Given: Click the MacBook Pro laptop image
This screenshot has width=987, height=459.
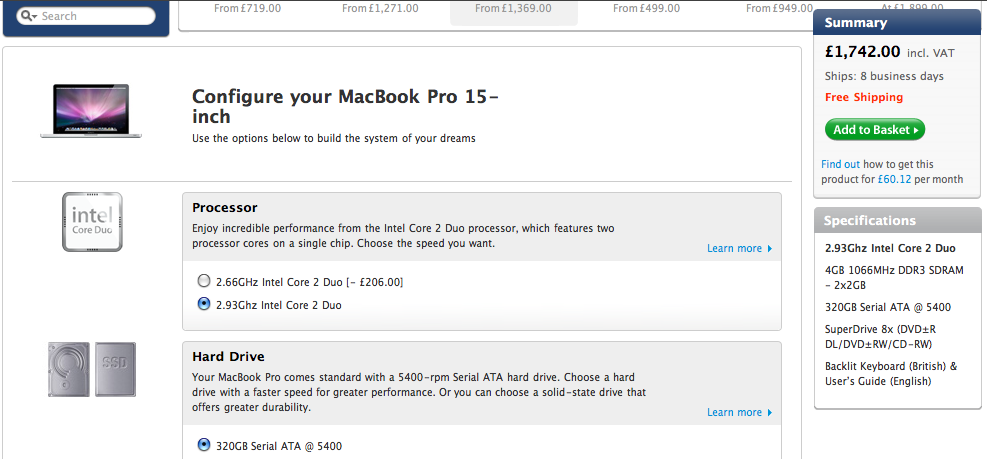Looking at the screenshot, I should 91,111.
